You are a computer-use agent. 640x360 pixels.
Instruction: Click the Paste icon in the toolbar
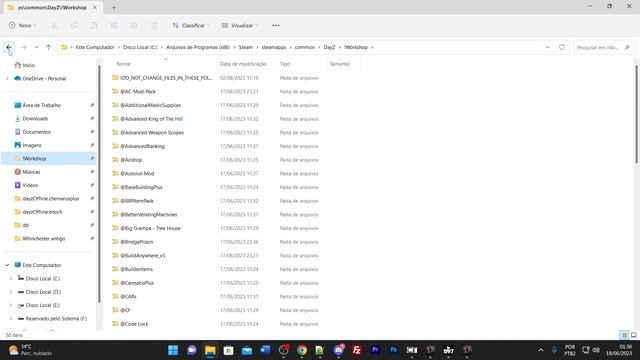coord(94,25)
